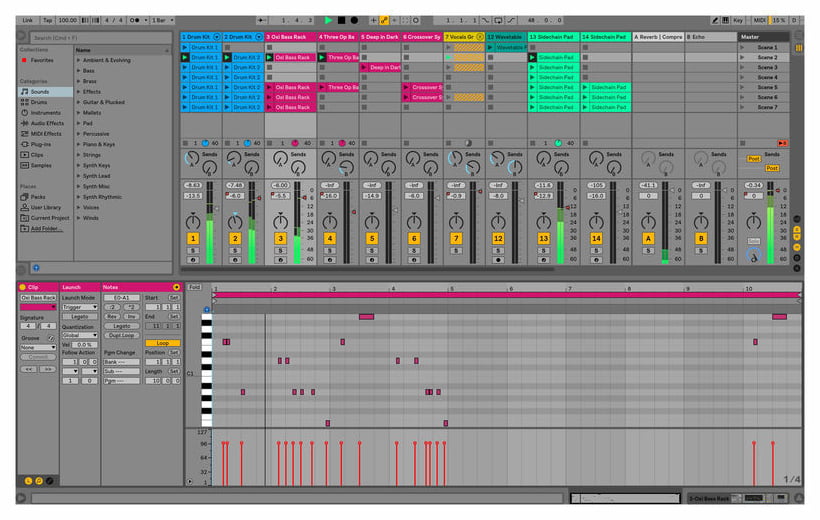Viewport: 820px width, 520px height.
Task: Click the Master Stop All Clips button
Action: point(742,143)
